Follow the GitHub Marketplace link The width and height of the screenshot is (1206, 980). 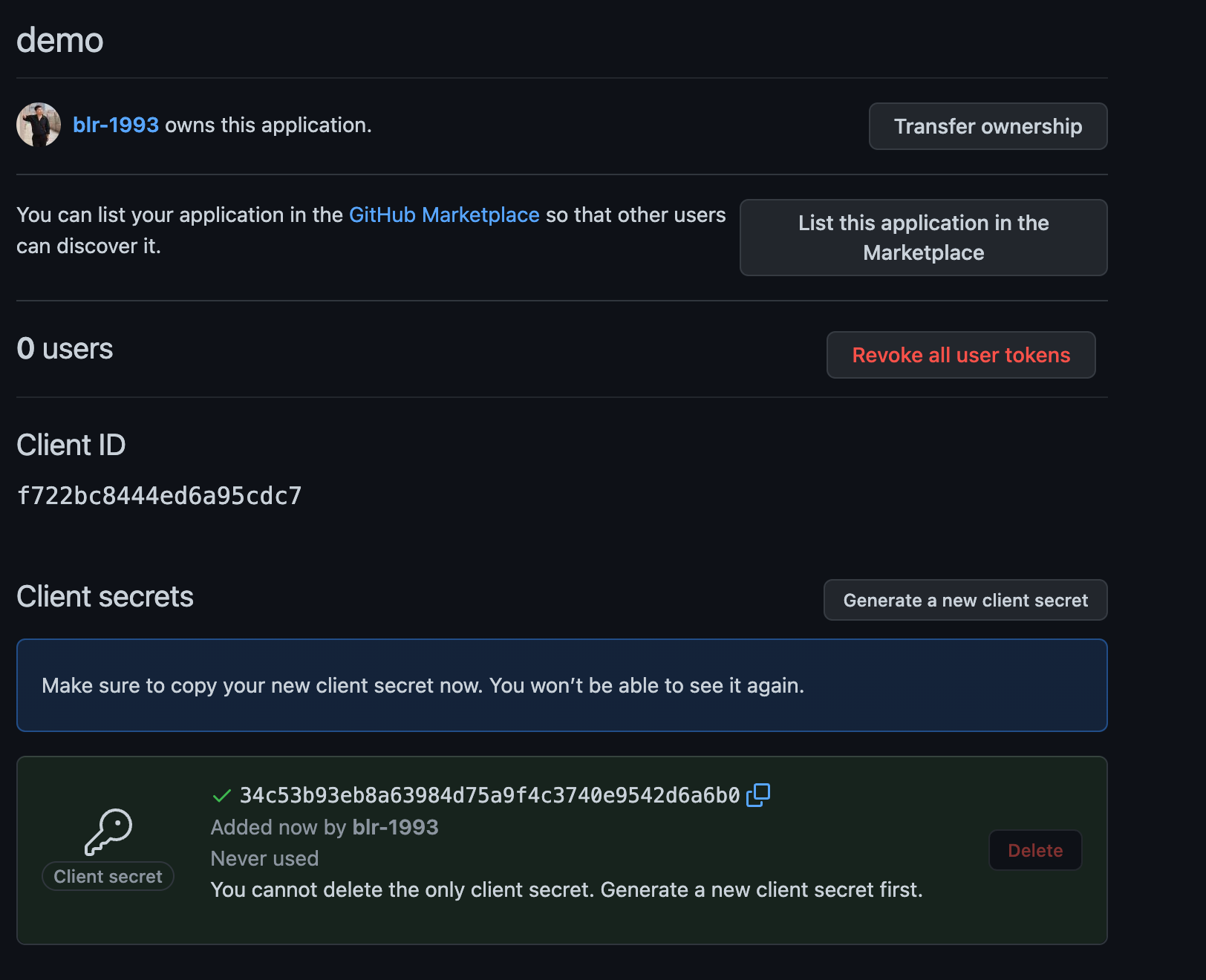[443, 215]
